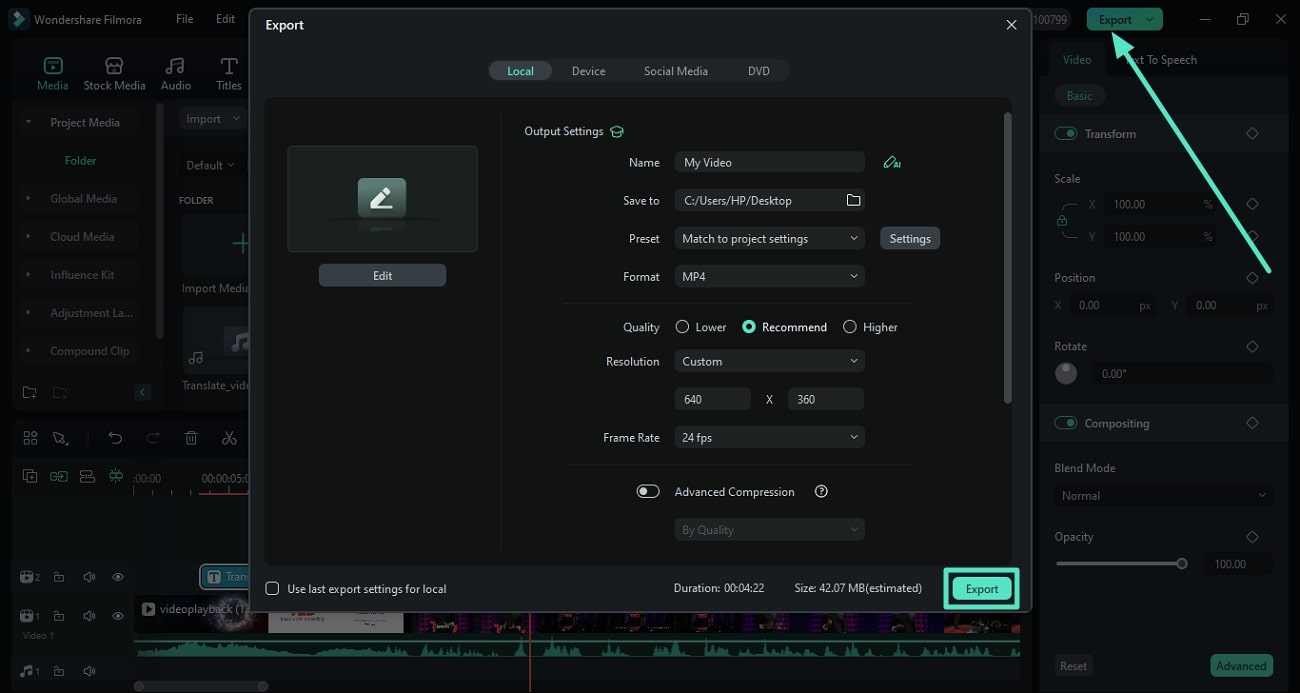Screen dimensions: 1300x693
Task: Click the timeline selection cursor tool
Action: pyautogui.click(x=60, y=438)
